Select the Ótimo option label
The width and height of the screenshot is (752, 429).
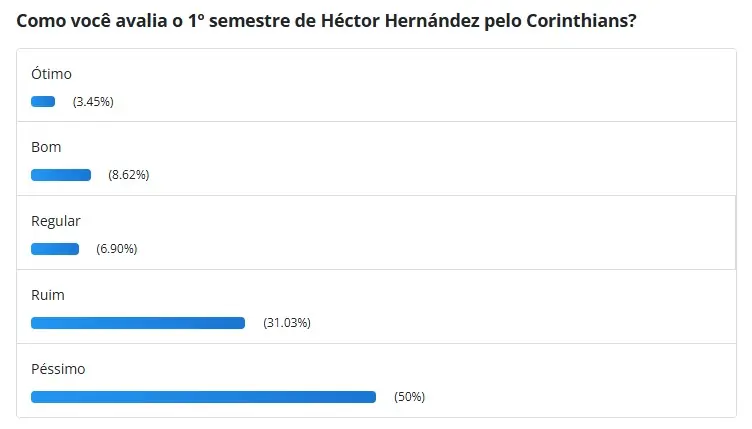tap(51, 74)
